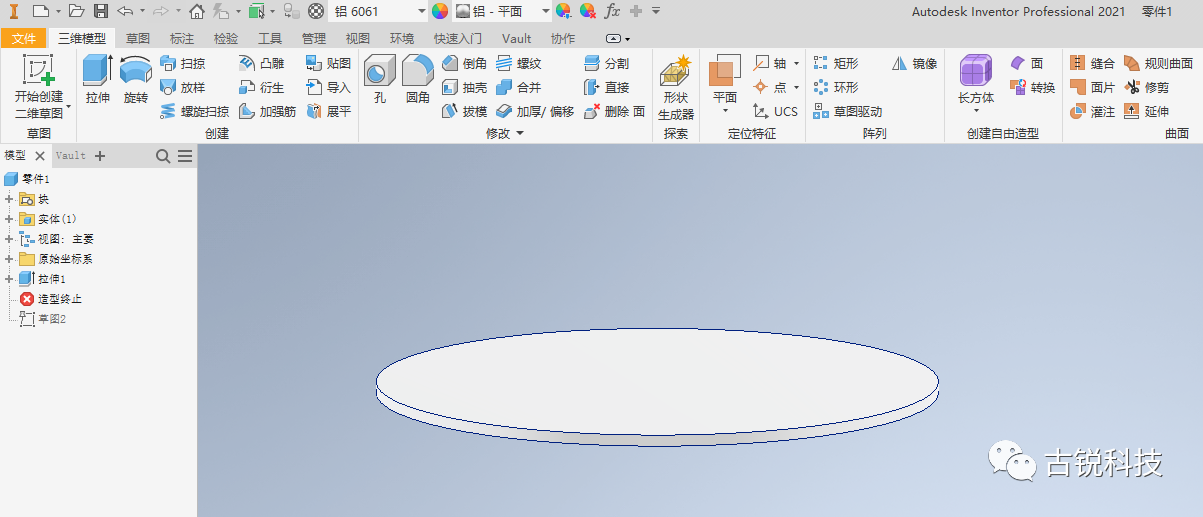Image resolution: width=1203 pixels, height=517 pixels.
Task: Select the 长方体 freeform box tool
Action: tap(975, 82)
